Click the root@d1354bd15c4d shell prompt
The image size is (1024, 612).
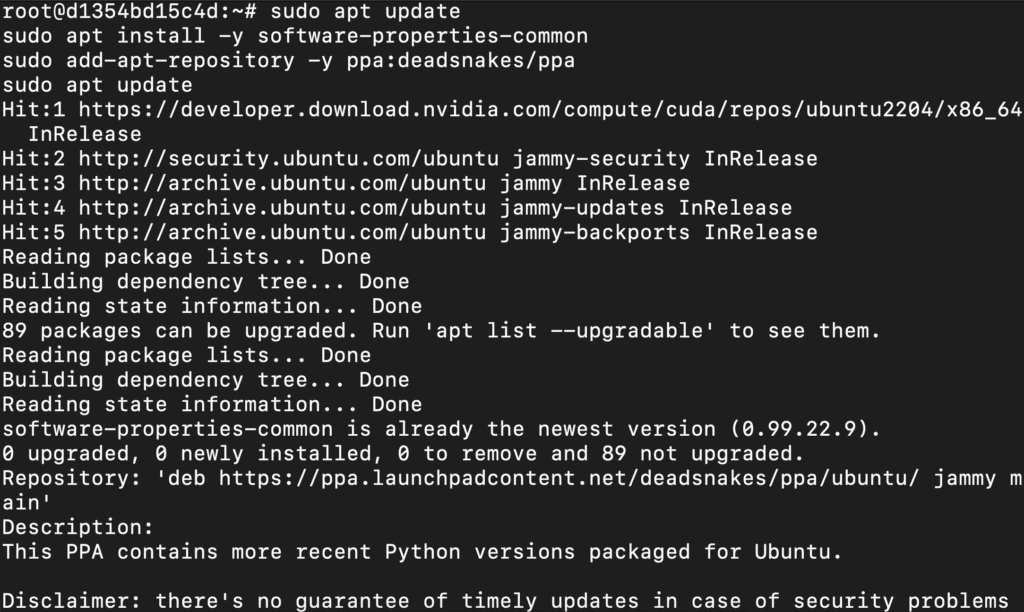point(129,11)
